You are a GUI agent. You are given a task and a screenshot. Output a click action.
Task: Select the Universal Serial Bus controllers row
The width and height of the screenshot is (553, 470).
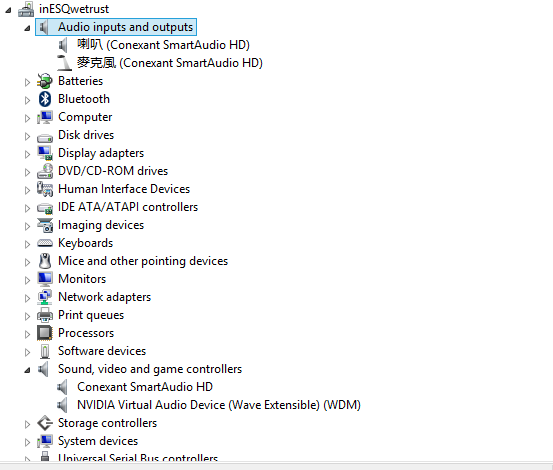[138, 457]
